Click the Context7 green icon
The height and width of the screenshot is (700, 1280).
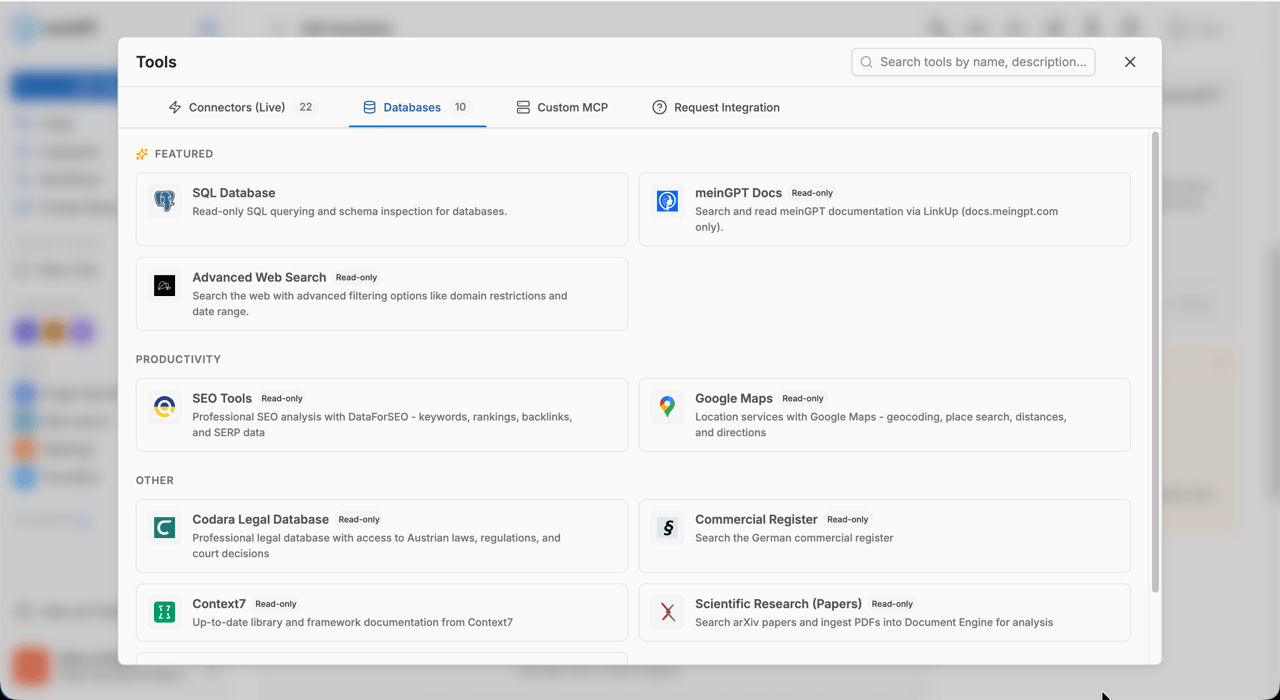pyautogui.click(x=165, y=612)
